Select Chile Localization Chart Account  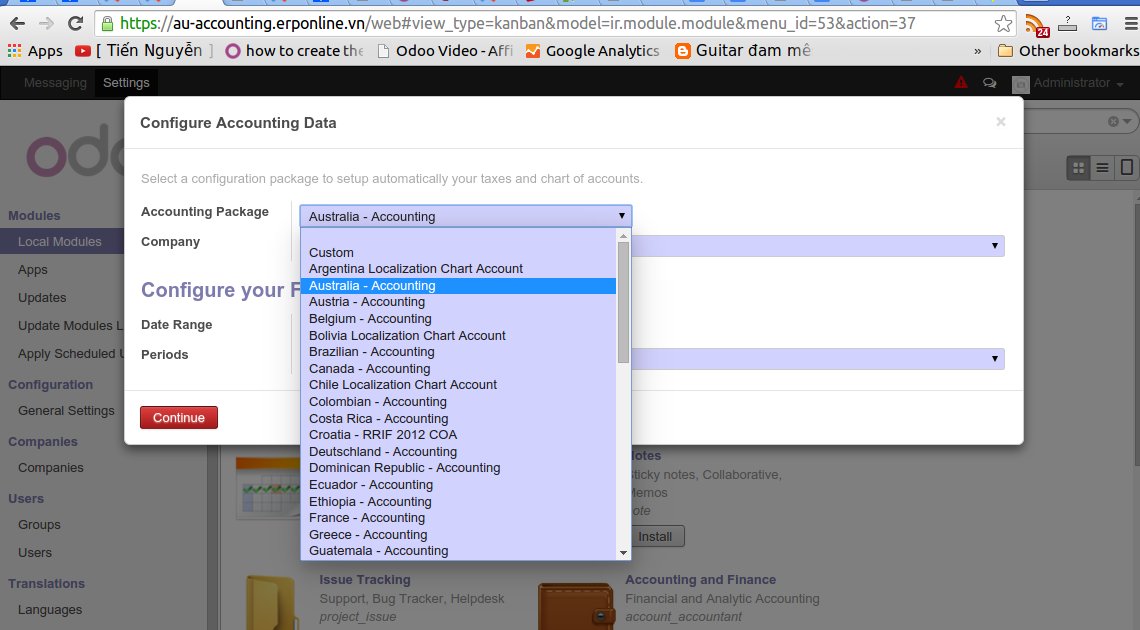click(459, 385)
